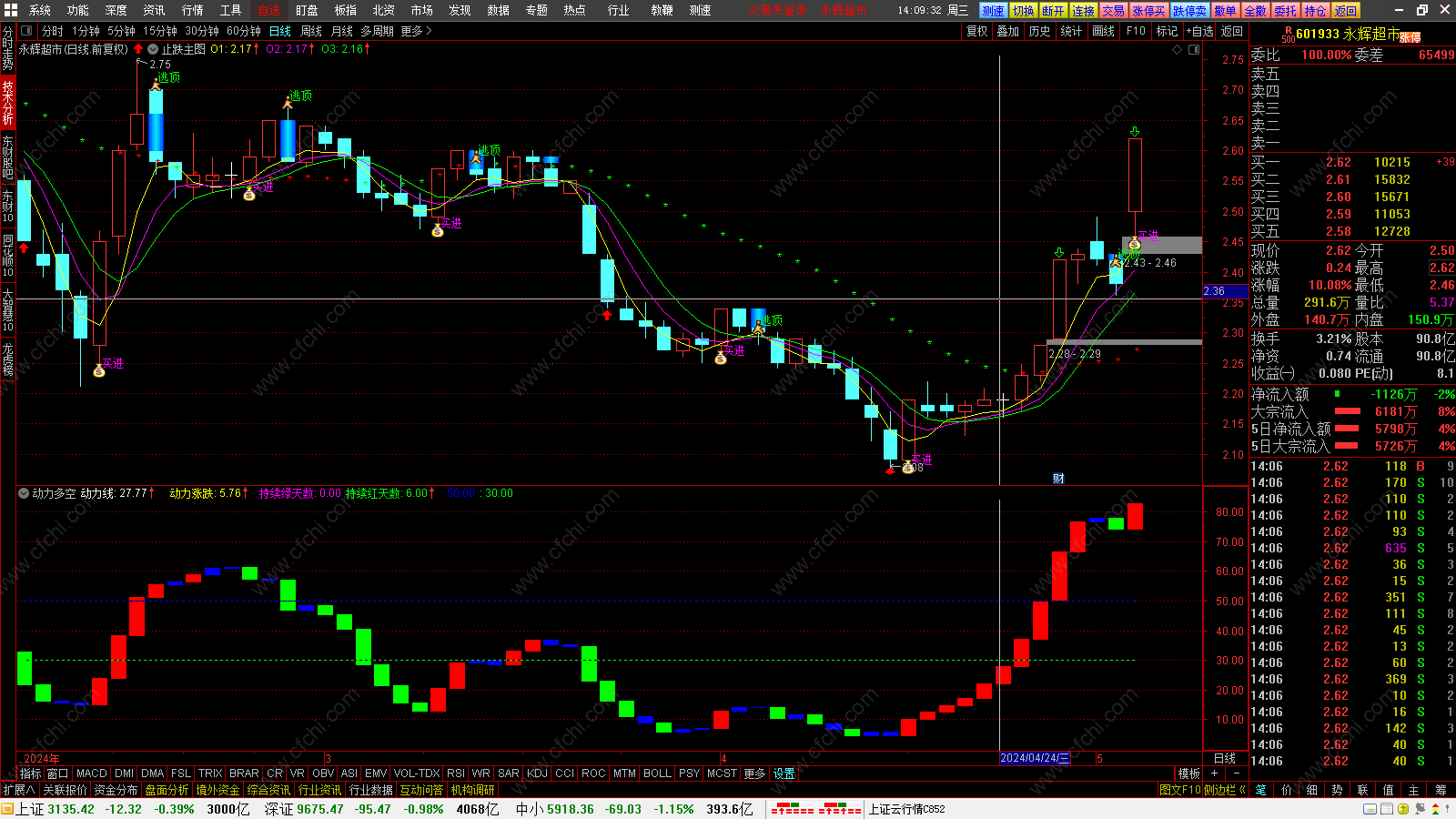Collapse the 侧边栏 sidebar

pyautogui.click(x=1223, y=790)
